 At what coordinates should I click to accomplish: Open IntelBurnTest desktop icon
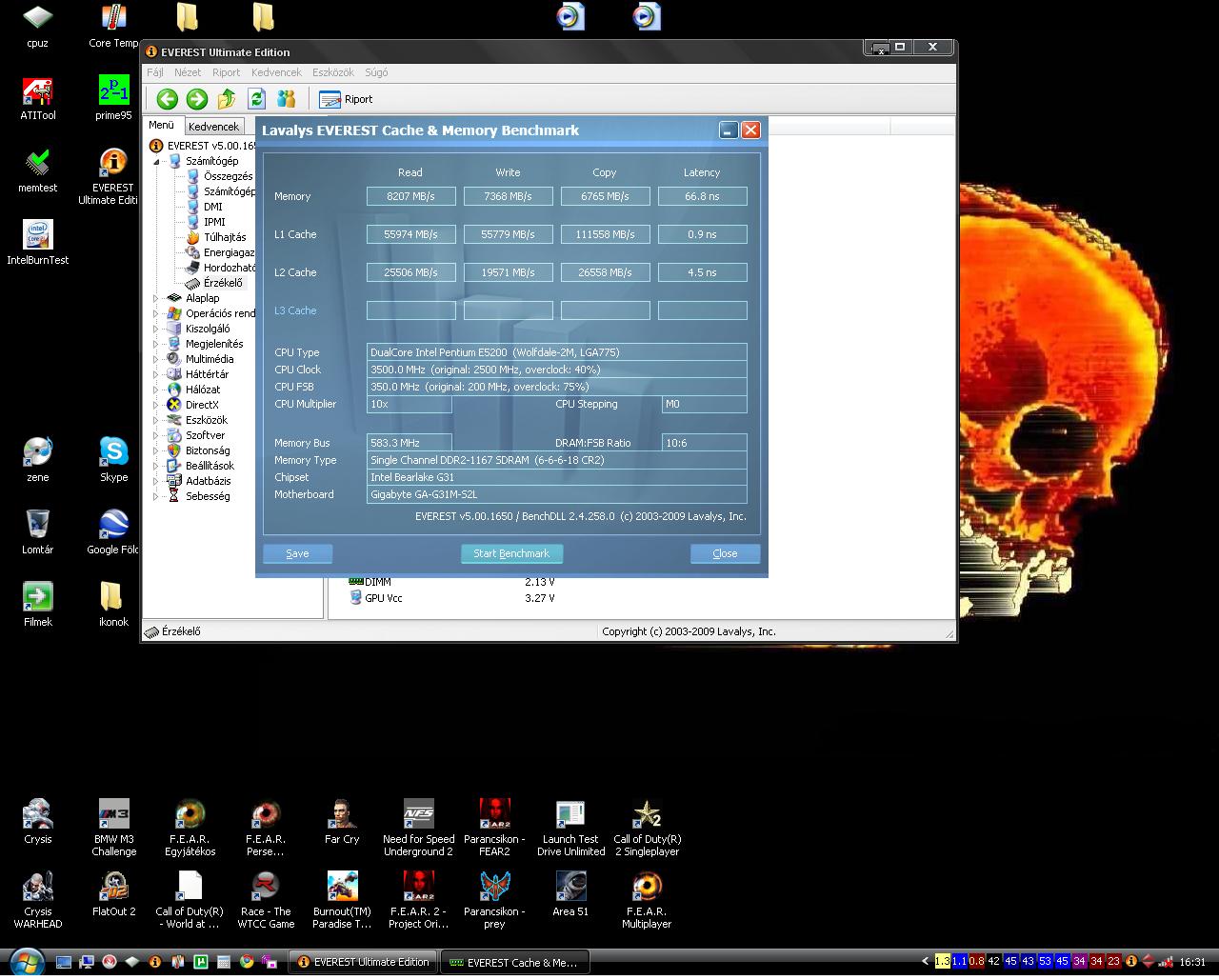38,243
